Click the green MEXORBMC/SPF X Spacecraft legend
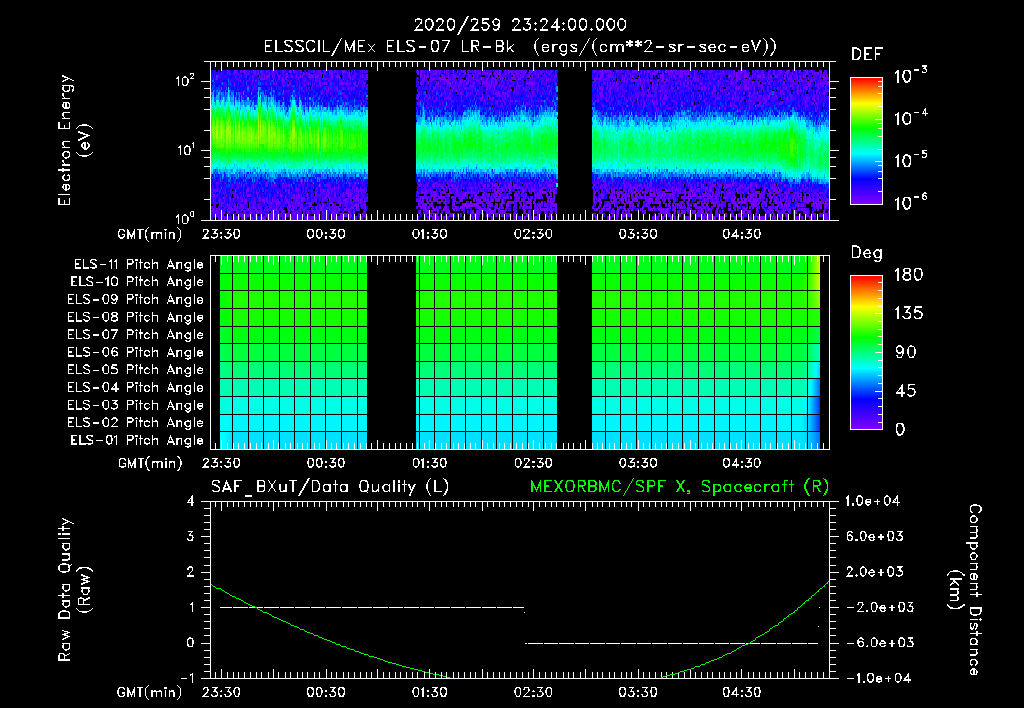This screenshot has width=1024, height=708. [x=679, y=487]
